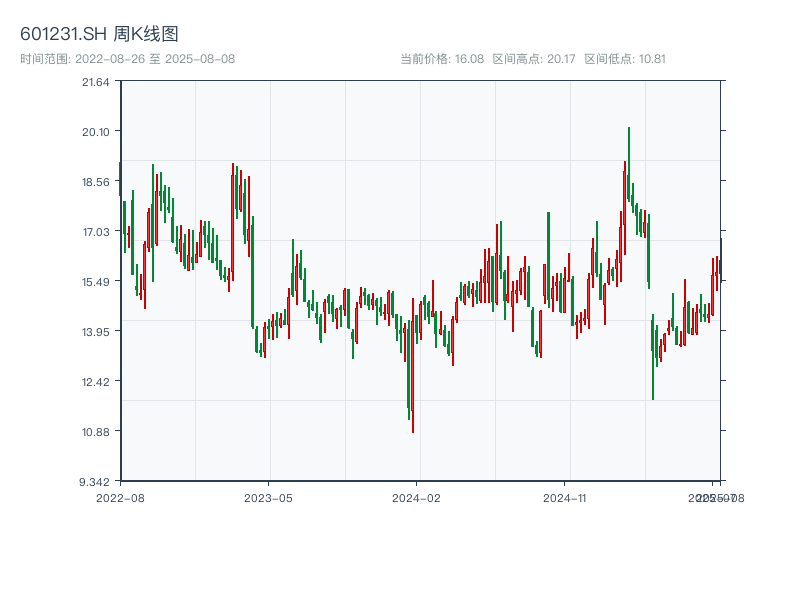Click the 区间低点 10.81 label
Image resolution: width=800 pixels, height=600 pixels.
point(624,59)
